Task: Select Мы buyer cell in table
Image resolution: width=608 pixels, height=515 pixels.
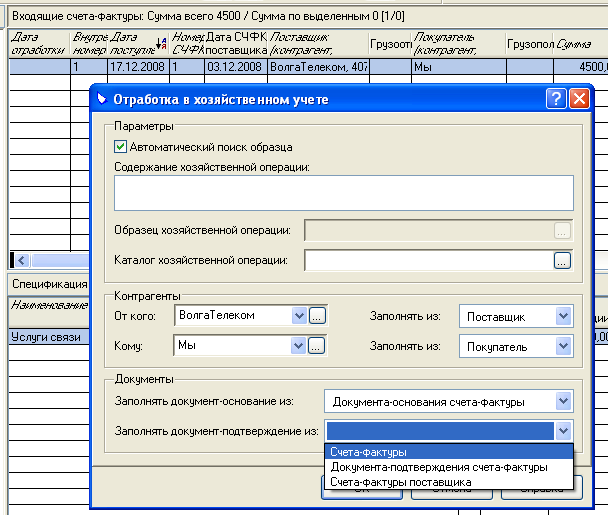Action: pos(459,67)
